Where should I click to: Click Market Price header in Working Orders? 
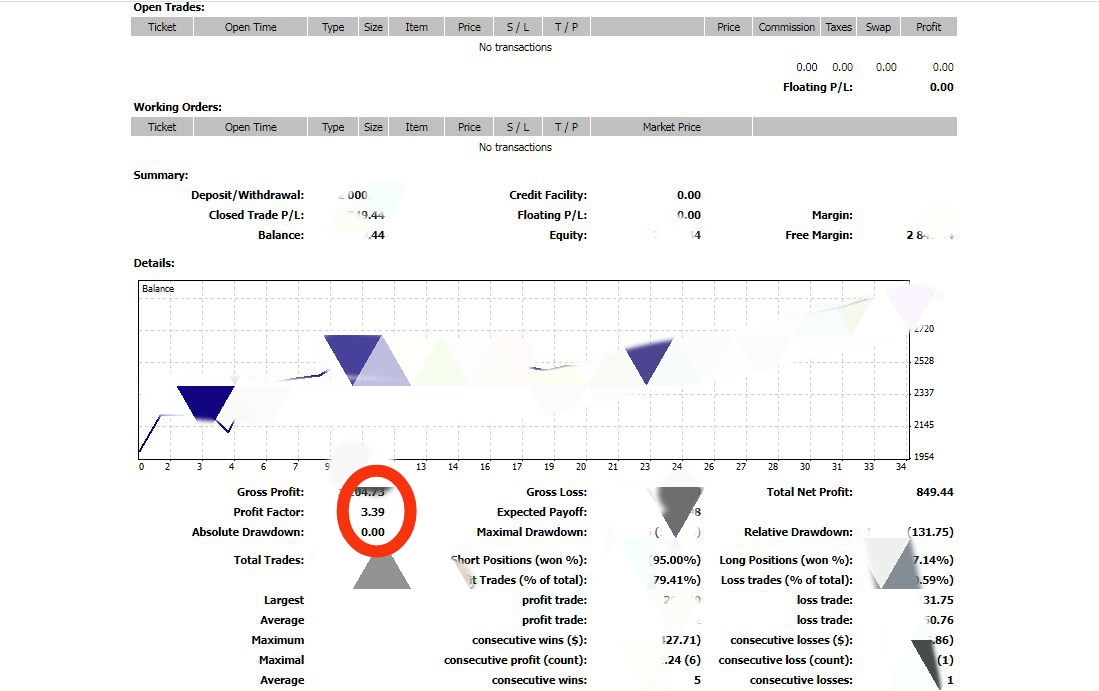(x=671, y=127)
